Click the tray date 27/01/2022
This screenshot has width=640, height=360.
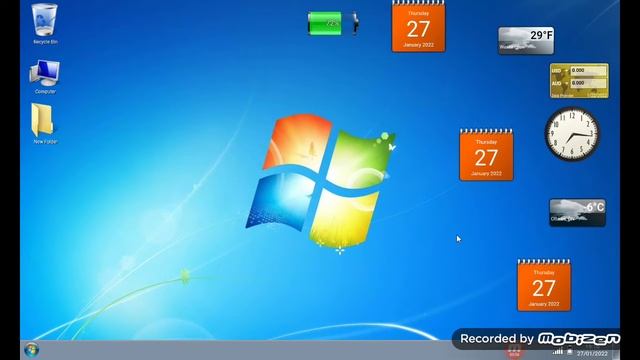coord(592,354)
